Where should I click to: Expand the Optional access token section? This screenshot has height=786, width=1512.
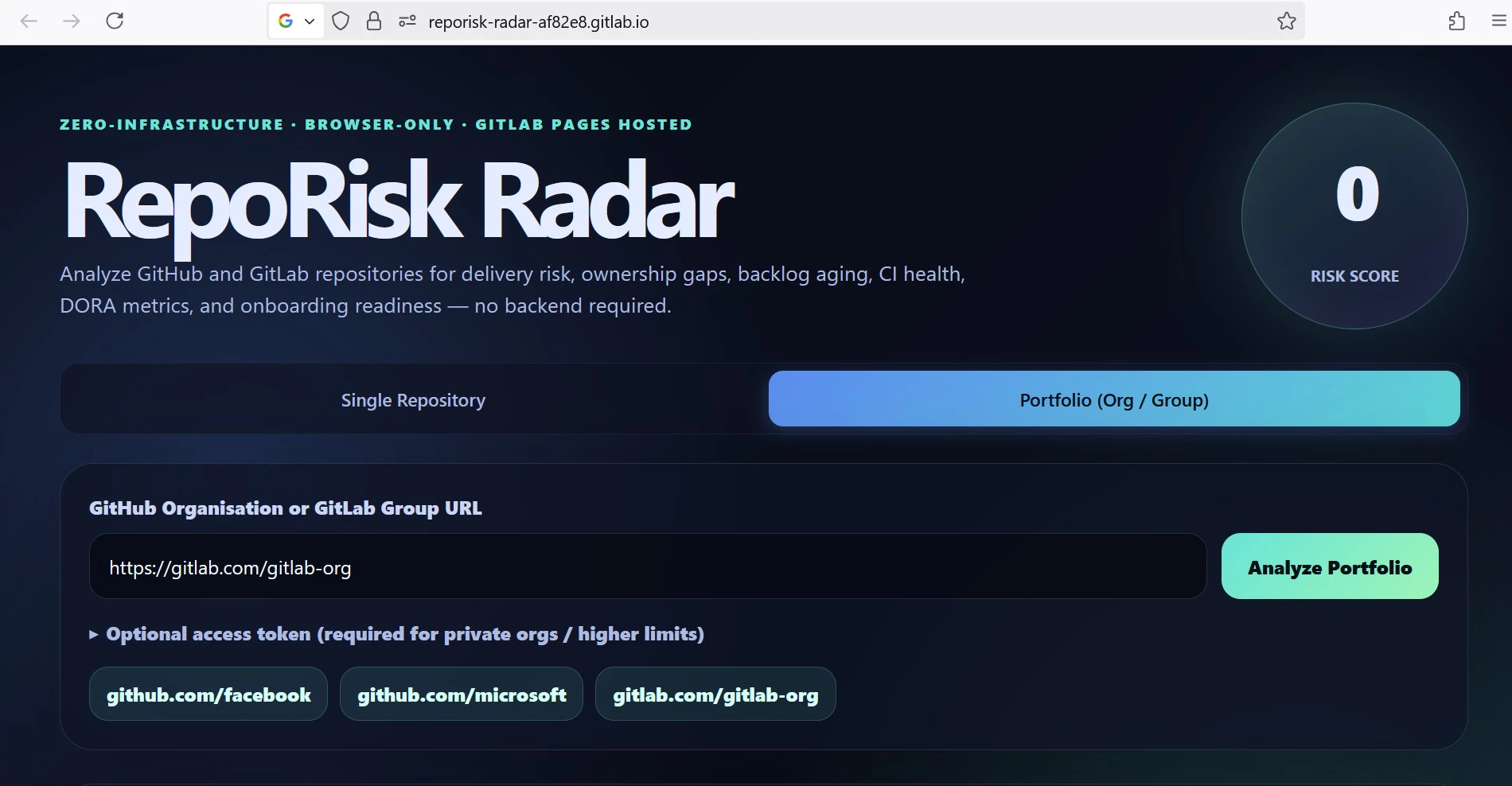pos(397,634)
